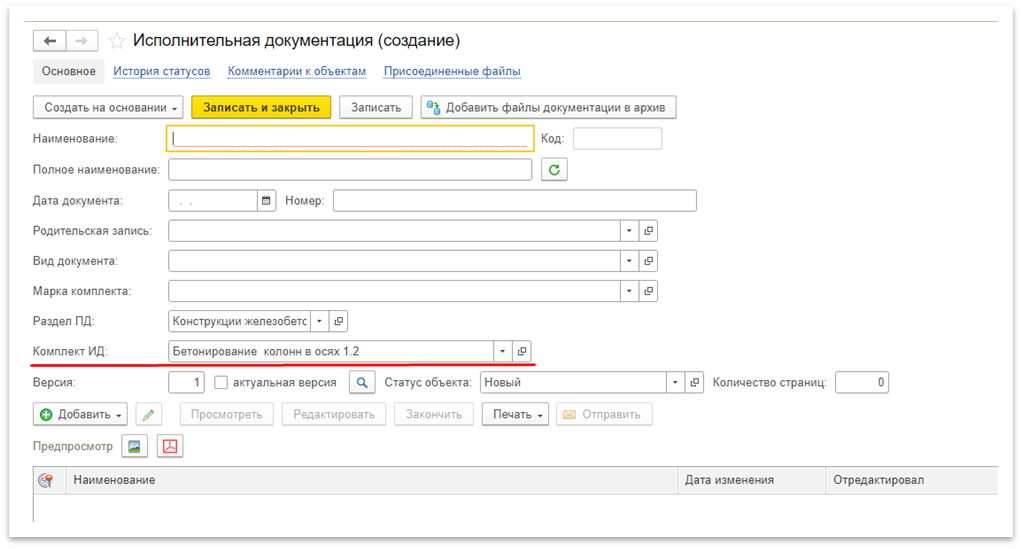Viewport: 1022px width, 549px height.
Task: Click the magnifier icon next to version
Action: coord(362,383)
